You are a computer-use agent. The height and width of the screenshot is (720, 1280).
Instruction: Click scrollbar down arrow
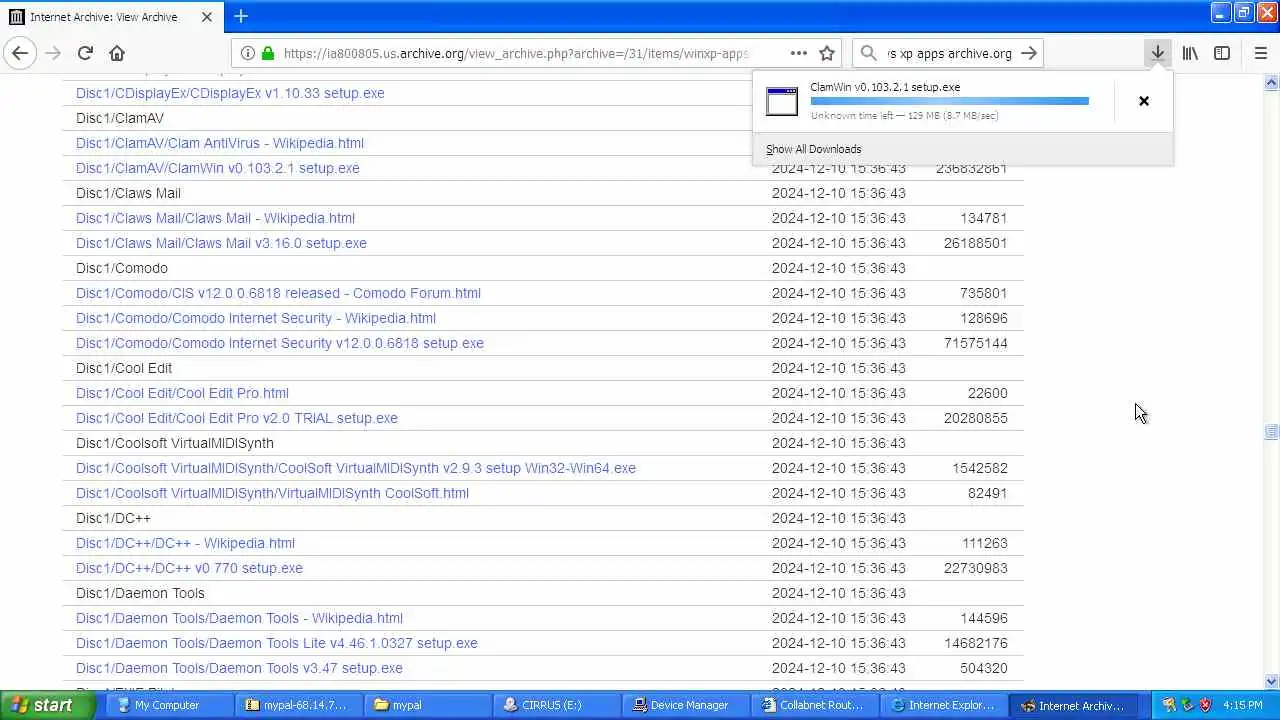1271,682
